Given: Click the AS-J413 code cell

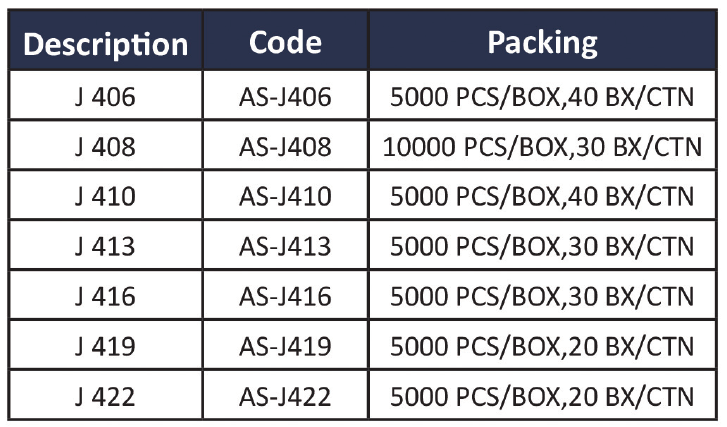Looking at the screenshot, I should 285,246.
